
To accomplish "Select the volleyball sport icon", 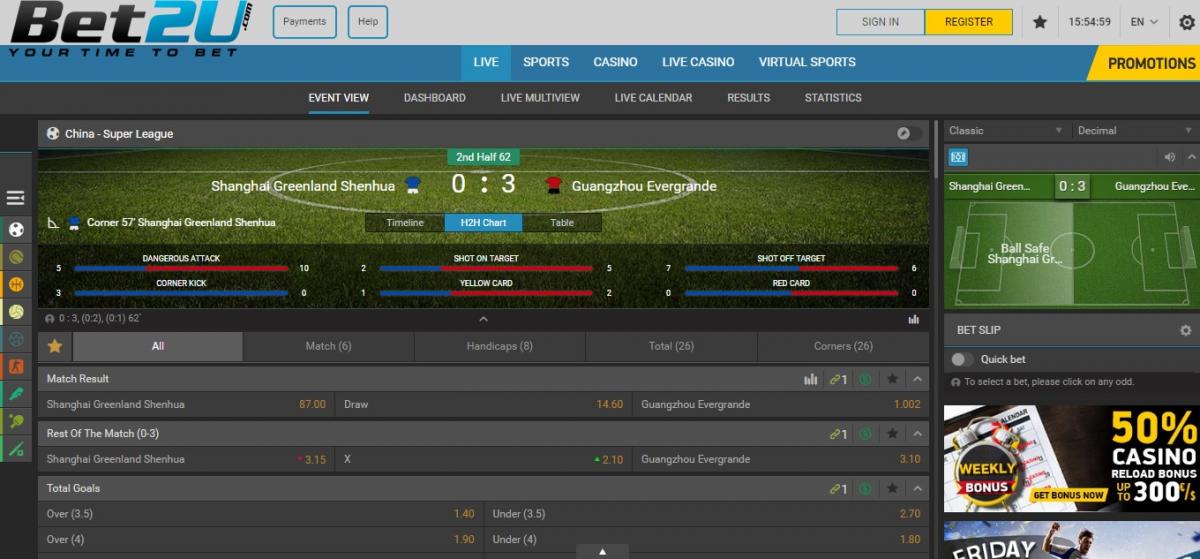I will point(16,312).
